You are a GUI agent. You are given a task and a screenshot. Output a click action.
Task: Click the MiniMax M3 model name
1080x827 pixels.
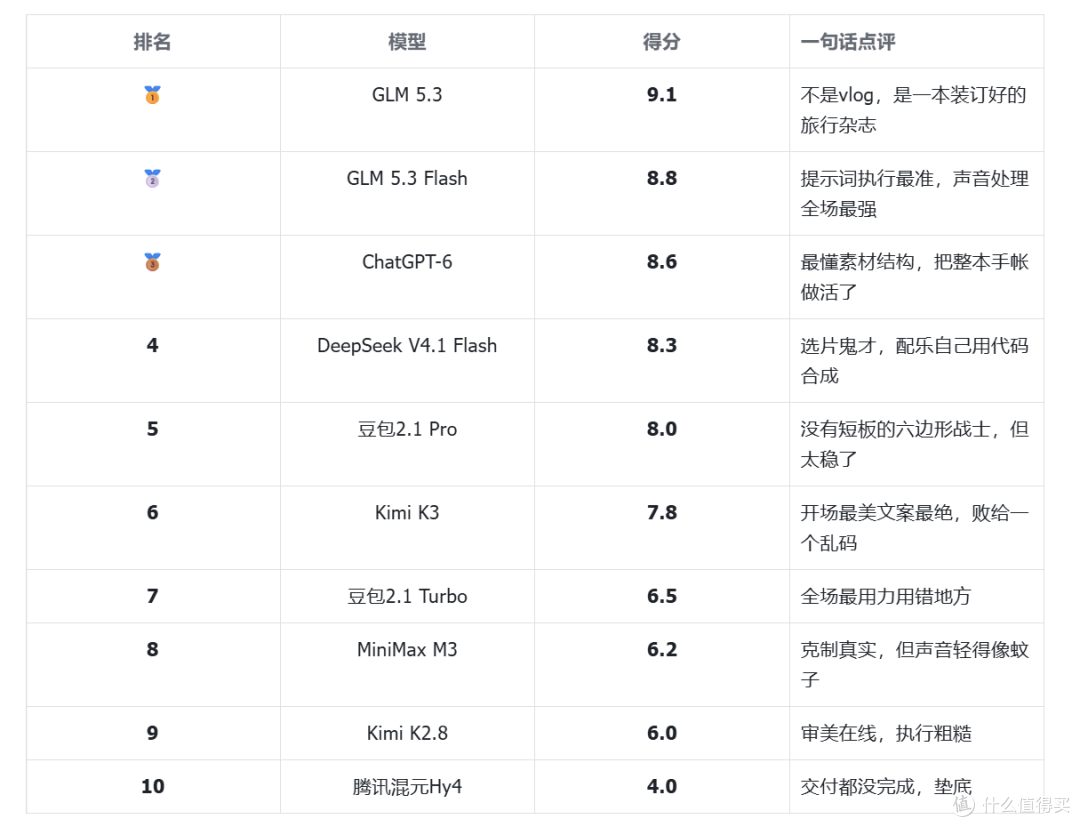pyautogui.click(x=407, y=649)
